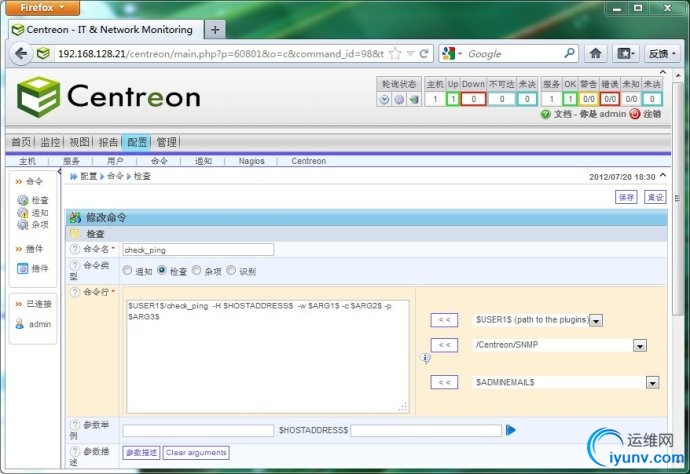690x474 pixels.
Task: Open the 报告 main menu
Action: click(108, 142)
